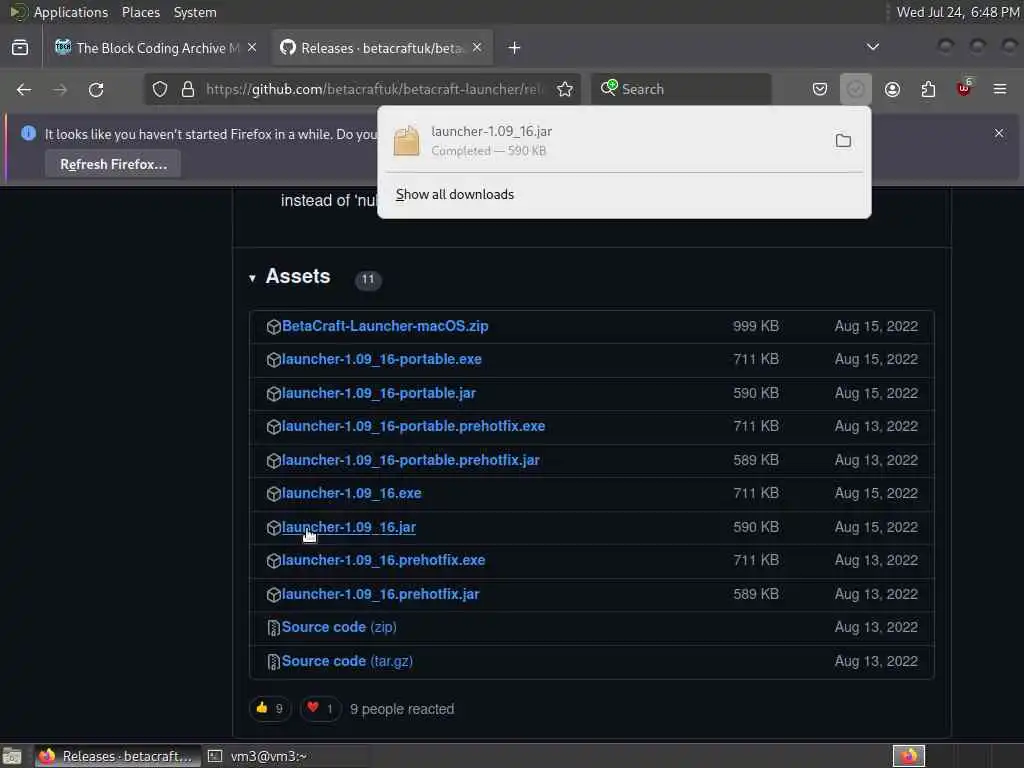Open the Places menu
1024x768 pixels.
[141, 12]
